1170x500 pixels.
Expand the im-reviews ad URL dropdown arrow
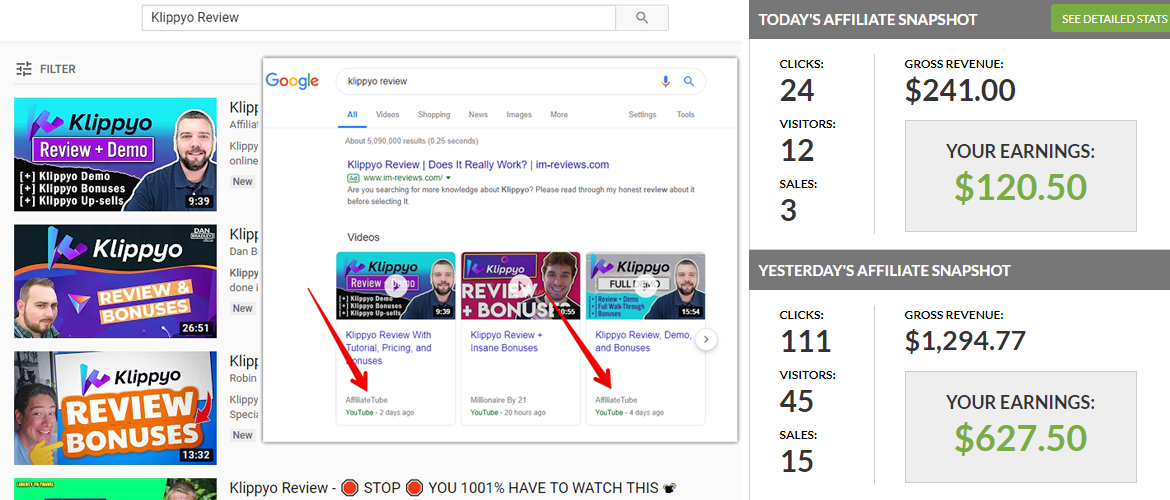[x=448, y=178]
